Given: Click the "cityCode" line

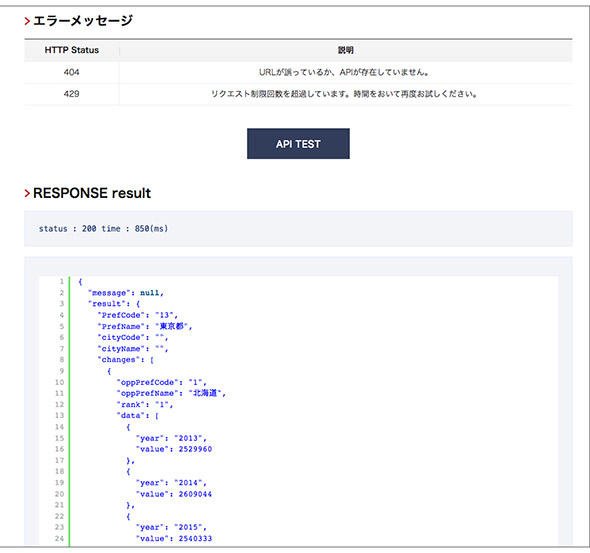Looking at the screenshot, I should (133, 337).
